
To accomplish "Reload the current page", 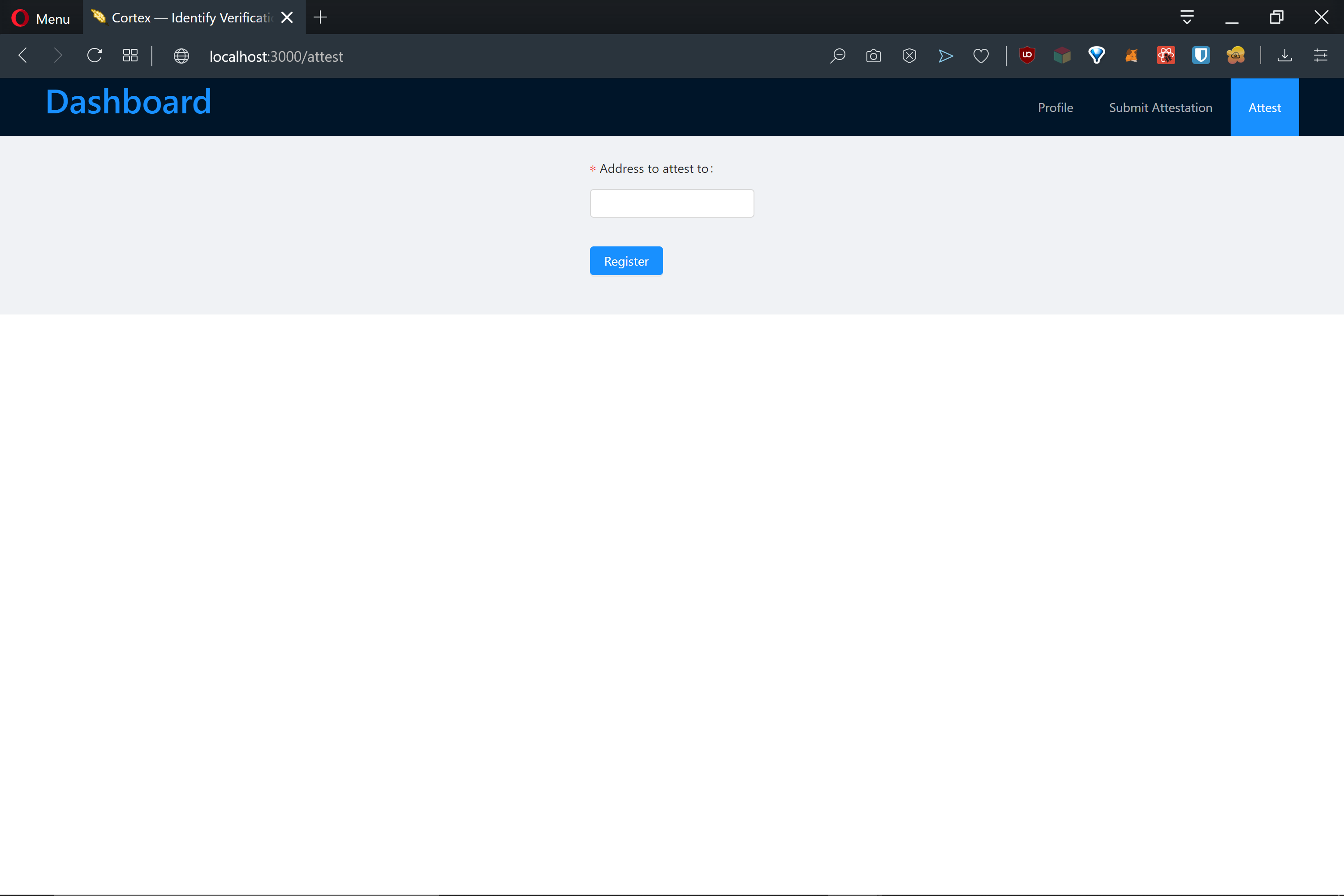I will [94, 56].
